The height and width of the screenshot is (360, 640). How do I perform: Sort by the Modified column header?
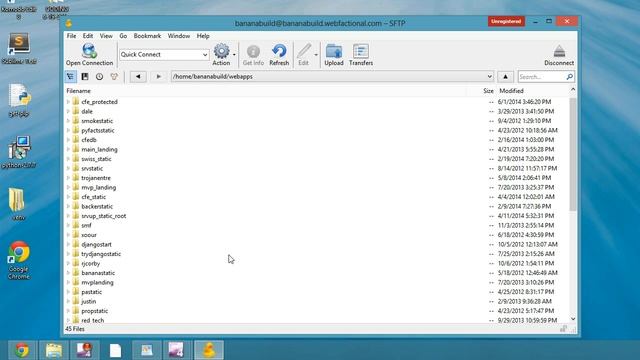(x=511, y=91)
